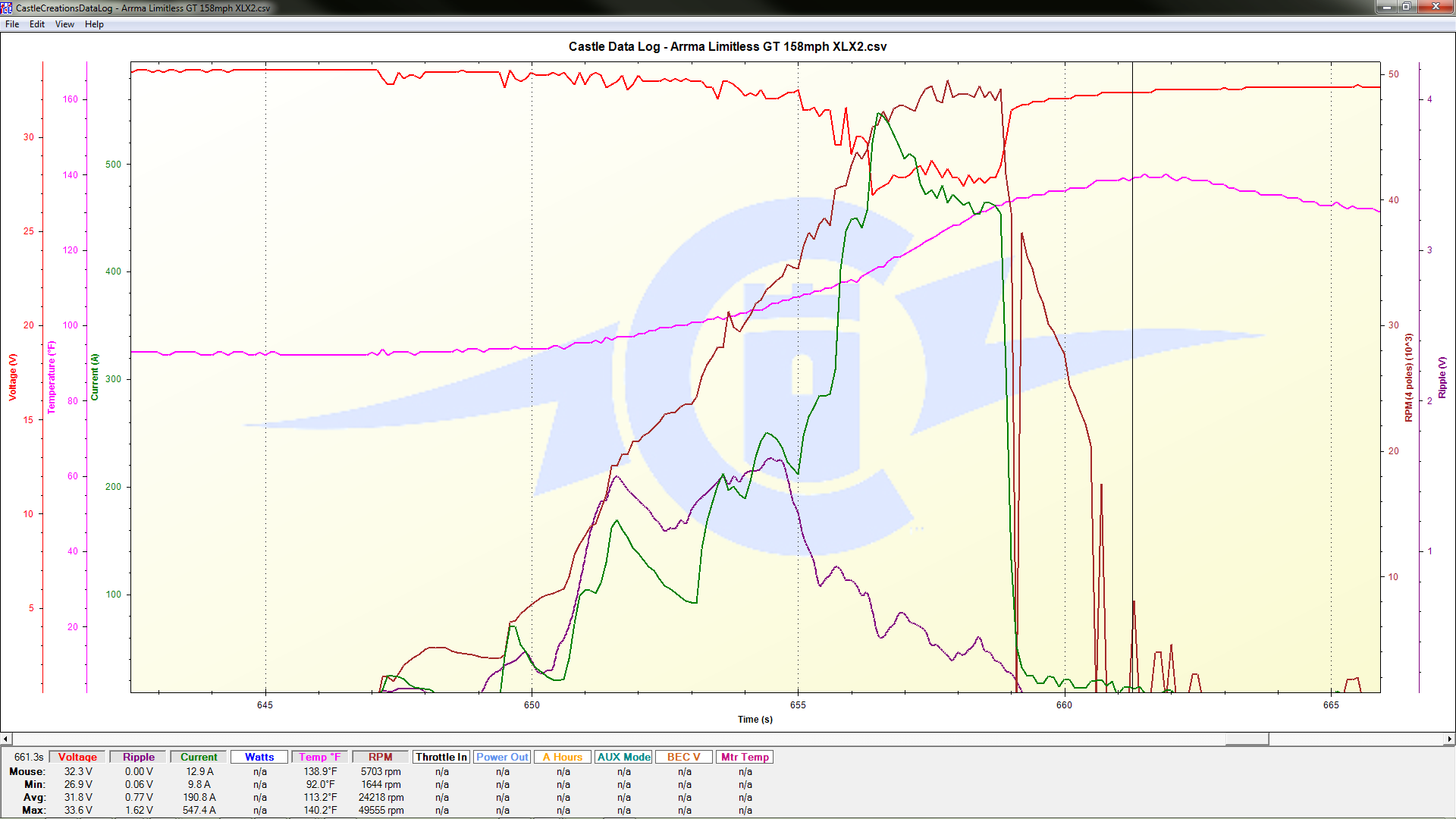This screenshot has height=819, width=1456.
Task: Enable the BEC V series
Action: 683,757
